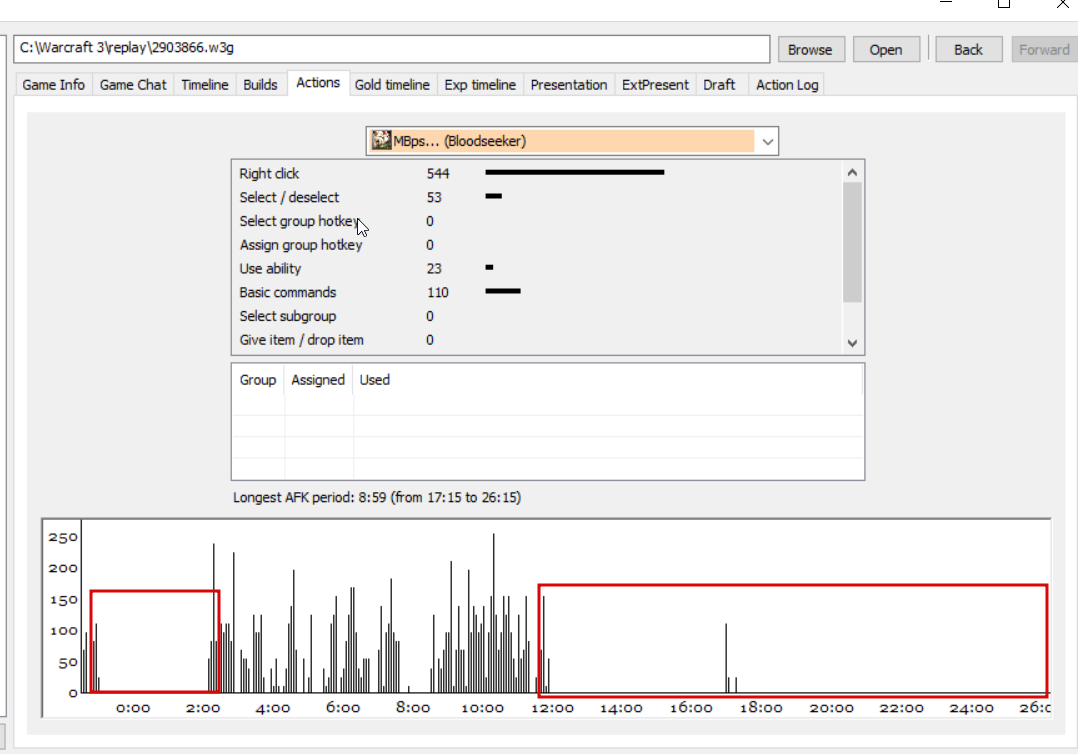Switch to the Game Info tab
1078x754 pixels.
point(54,85)
